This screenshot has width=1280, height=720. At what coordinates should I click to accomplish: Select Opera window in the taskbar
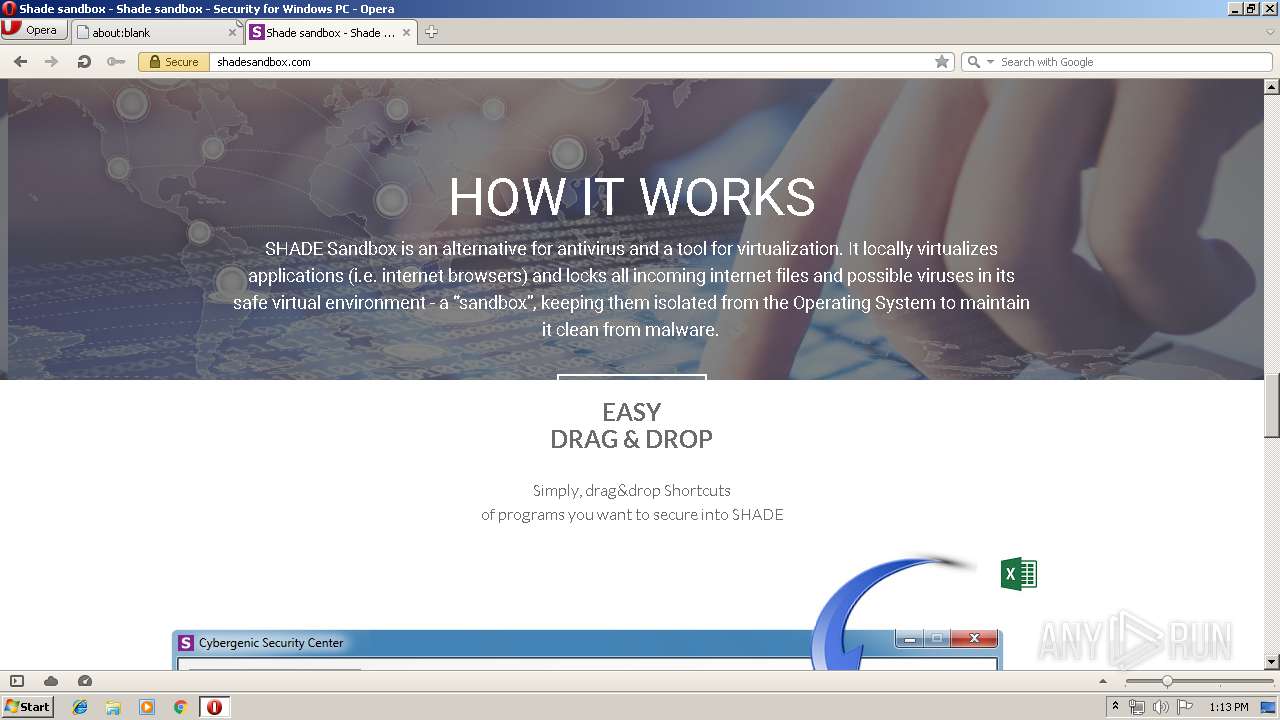click(214, 707)
